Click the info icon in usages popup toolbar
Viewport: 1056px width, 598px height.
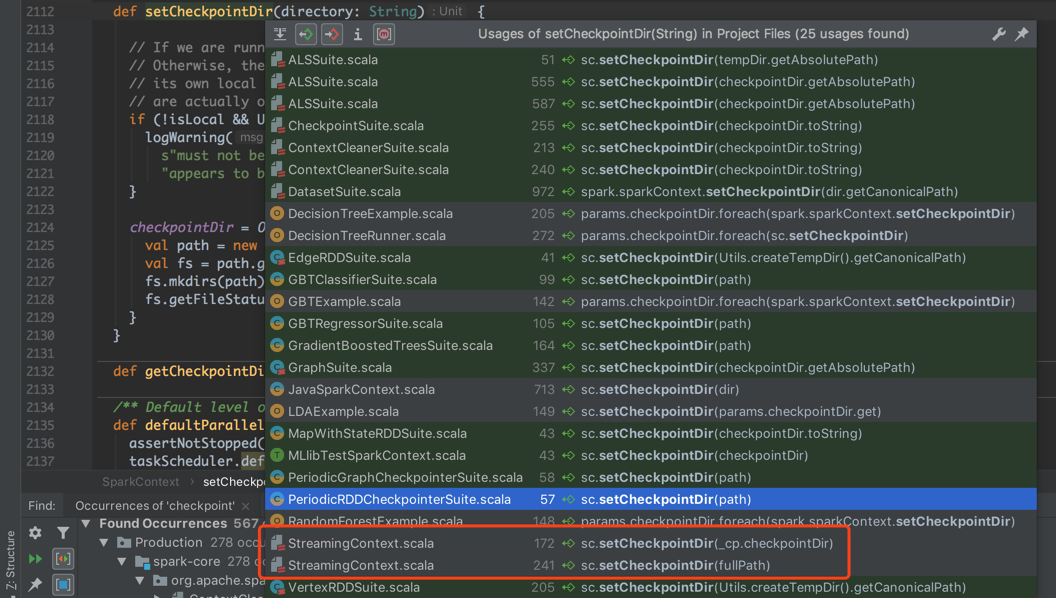tap(357, 34)
